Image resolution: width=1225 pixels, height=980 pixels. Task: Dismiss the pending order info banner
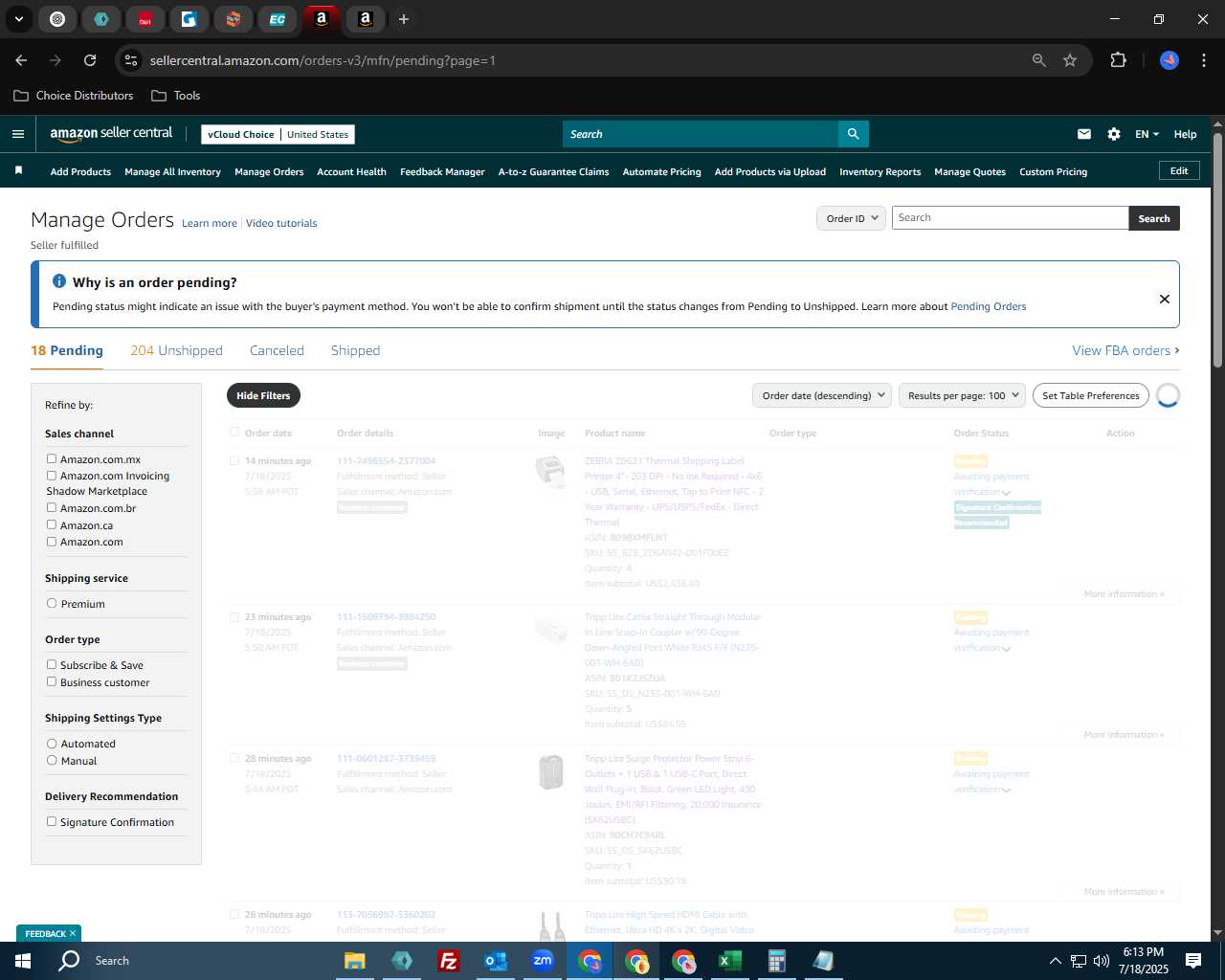[x=1165, y=299]
